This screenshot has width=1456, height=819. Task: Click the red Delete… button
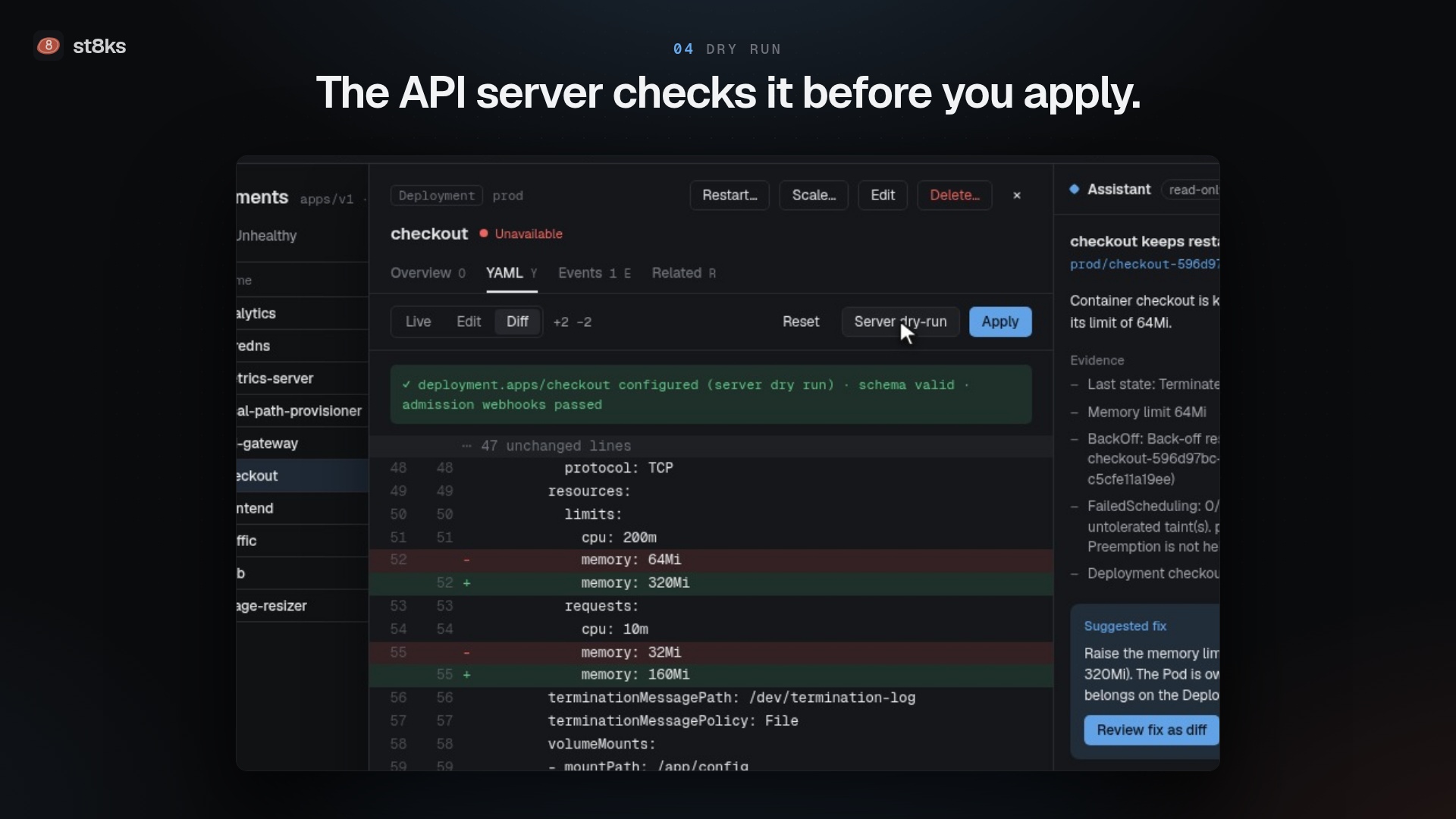pyautogui.click(x=955, y=196)
